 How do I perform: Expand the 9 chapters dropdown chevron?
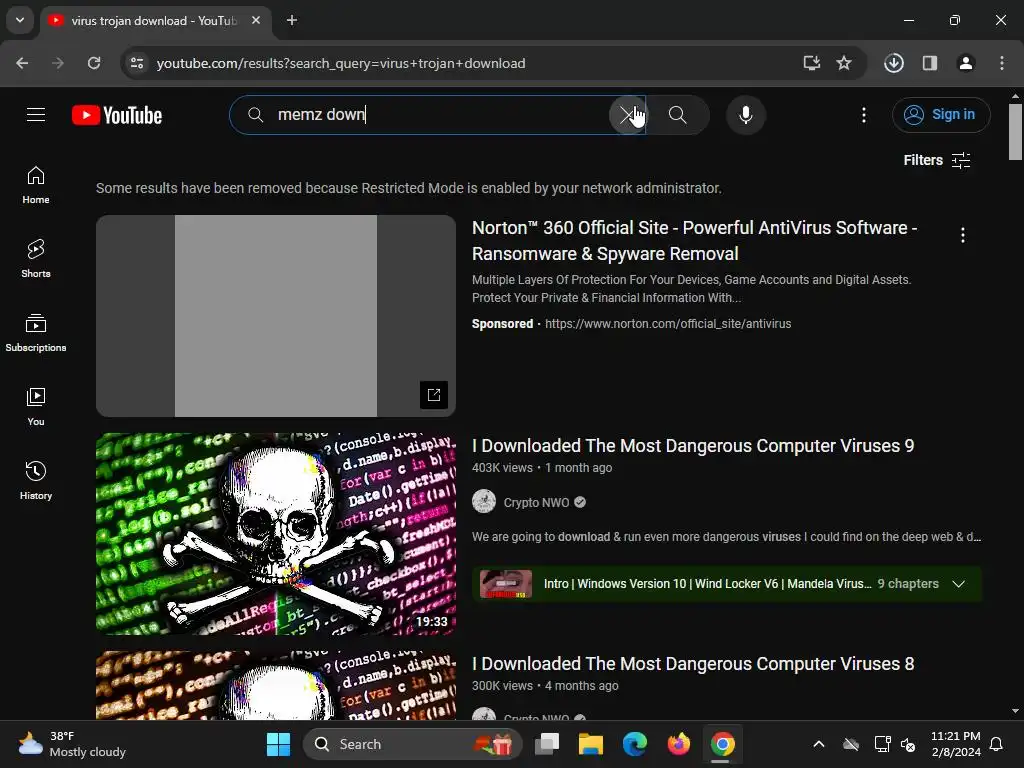pyautogui.click(x=958, y=584)
